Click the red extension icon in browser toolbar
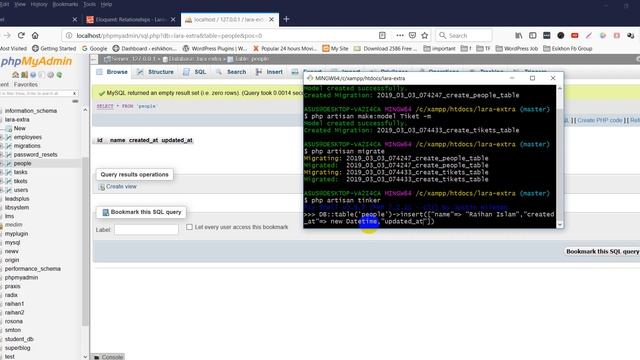Viewport: 640px width, 360px height. [575, 36]
